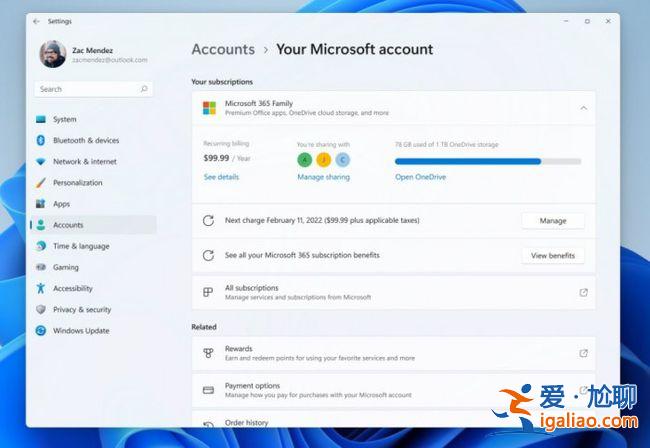Click the Gaming controller icon
650x448 pixels.
tap(41, 267)
